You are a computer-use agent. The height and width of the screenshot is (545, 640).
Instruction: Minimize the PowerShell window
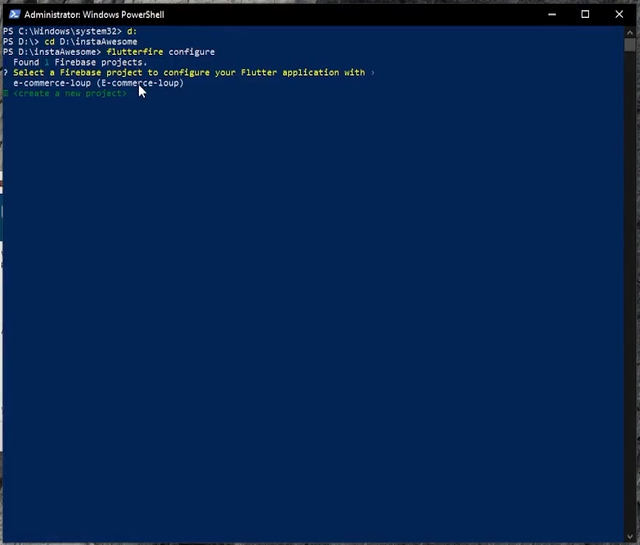click(x=552, y=15)
